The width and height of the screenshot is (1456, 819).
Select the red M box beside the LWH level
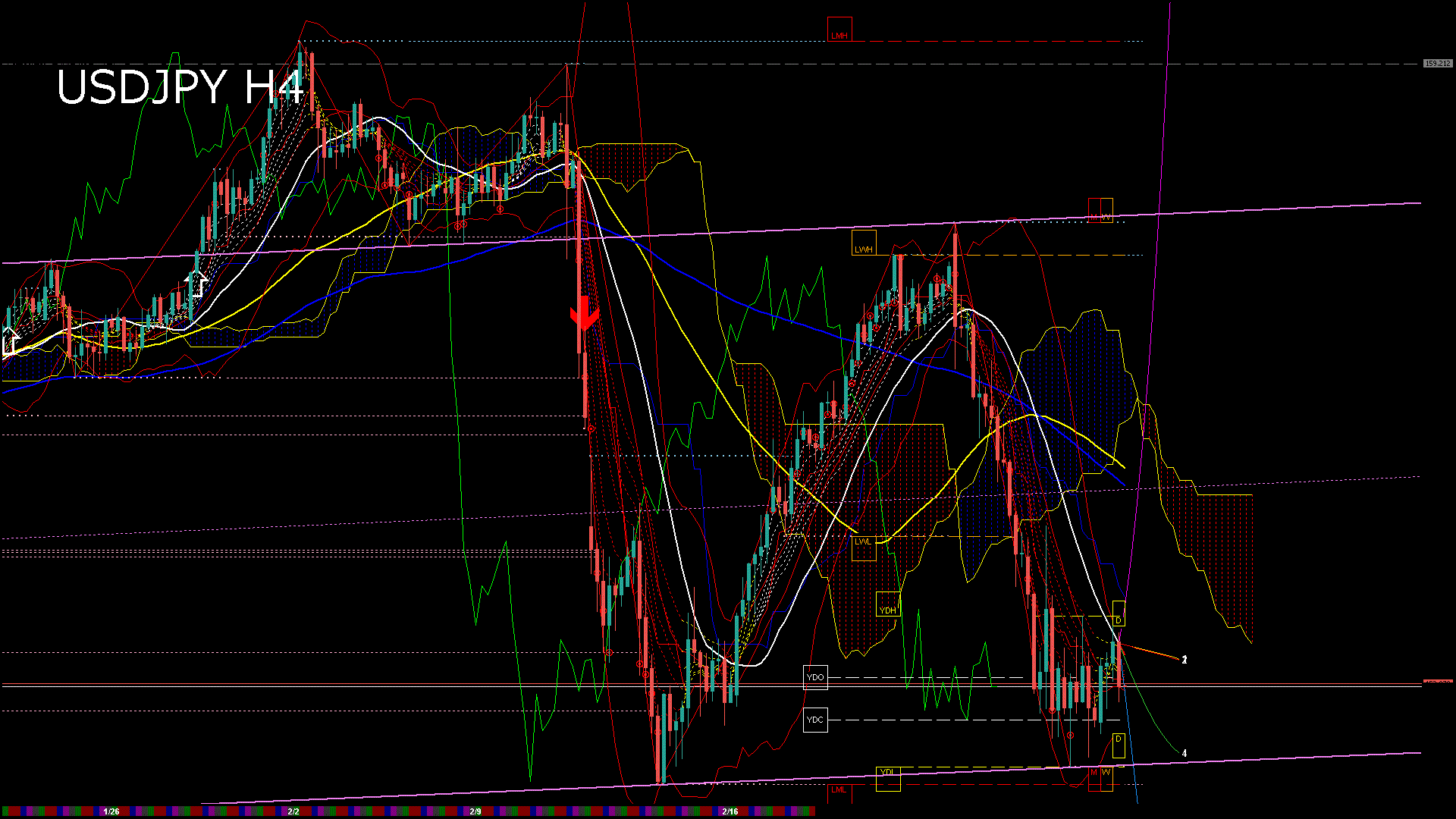coord(1094,210)
